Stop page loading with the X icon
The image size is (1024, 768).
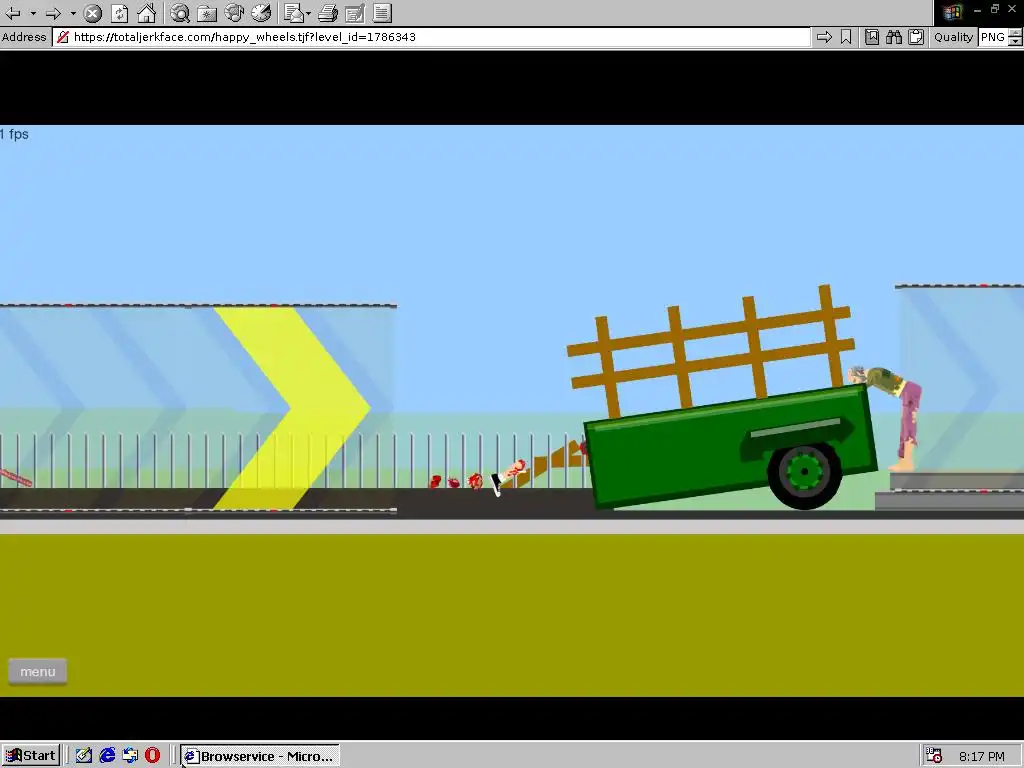(x=93, y=13)
